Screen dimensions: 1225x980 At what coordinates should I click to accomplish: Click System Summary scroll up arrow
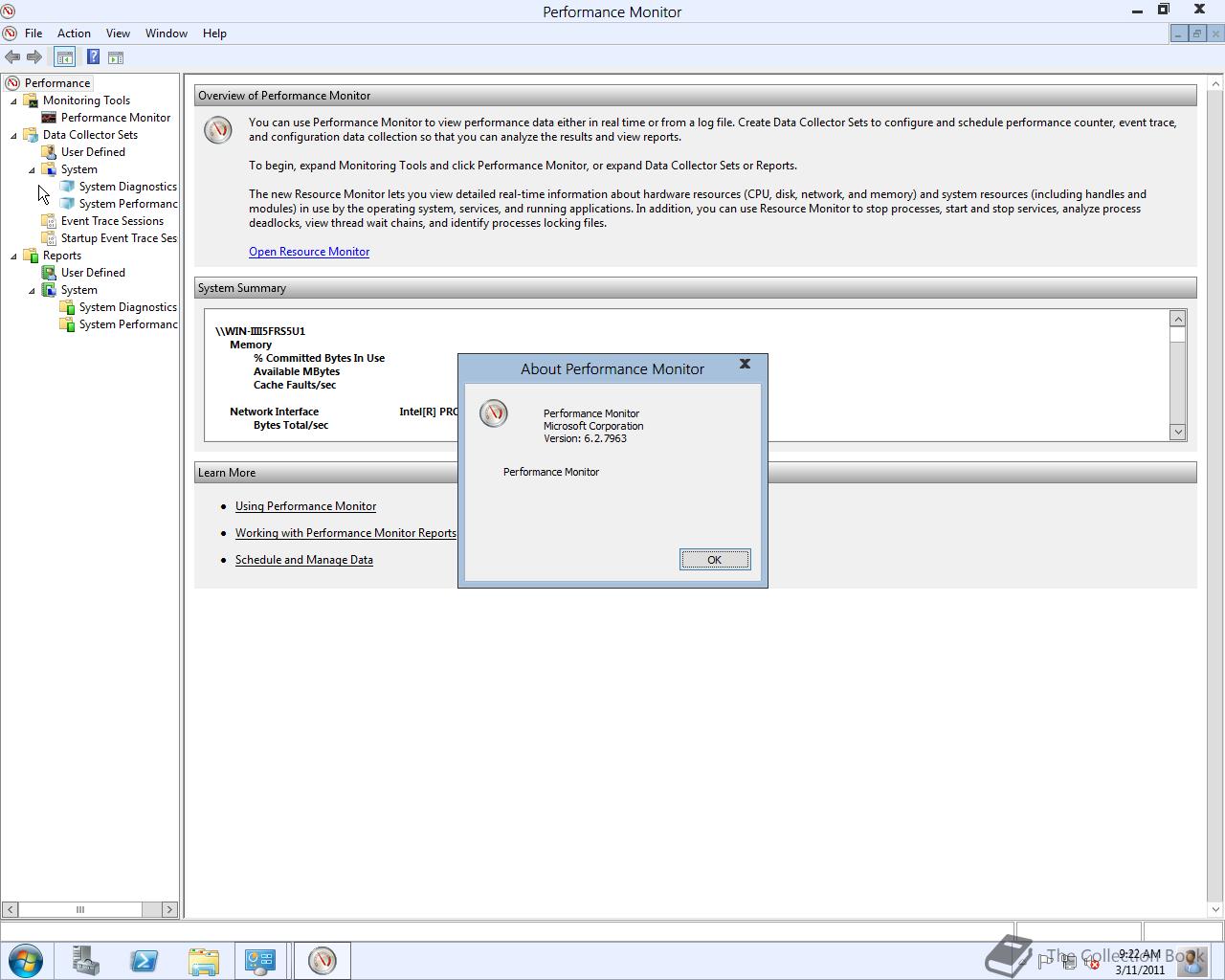tap(1178, 319)
